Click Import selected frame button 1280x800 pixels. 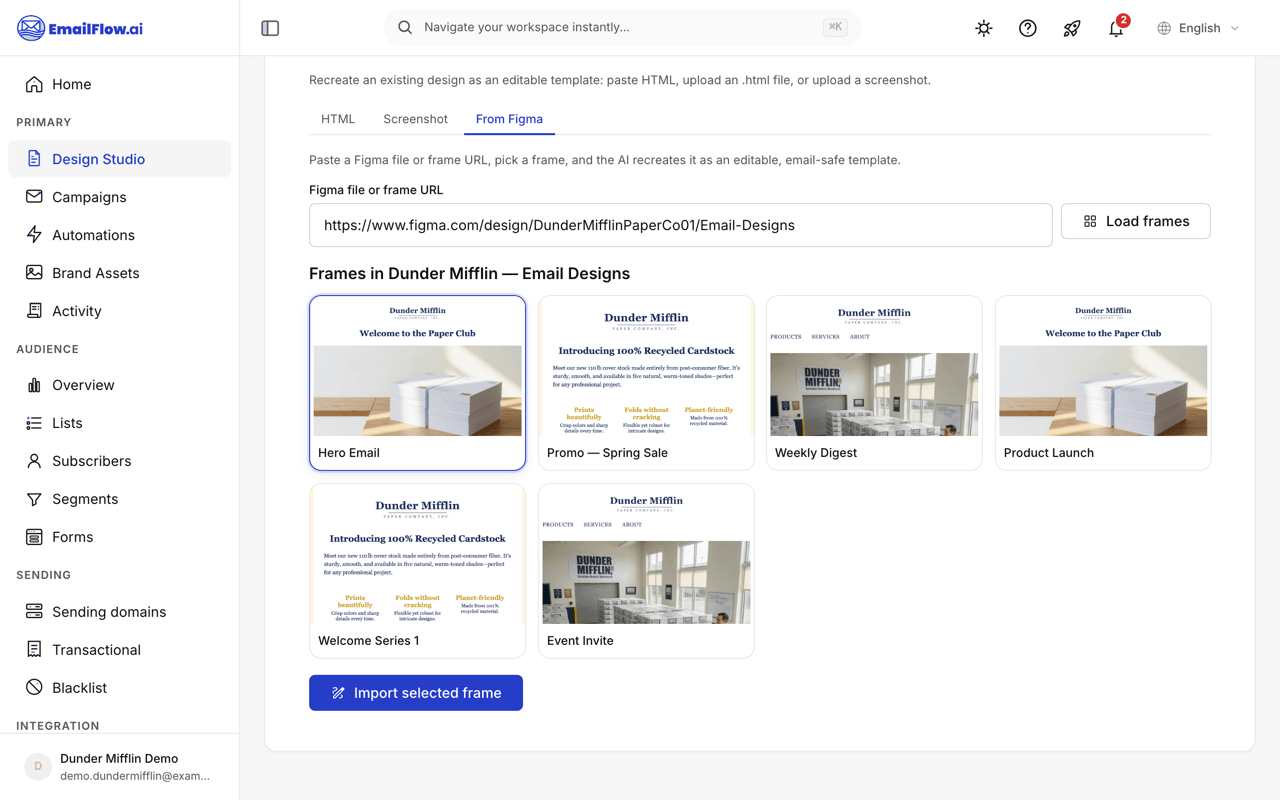click(416, 693)
